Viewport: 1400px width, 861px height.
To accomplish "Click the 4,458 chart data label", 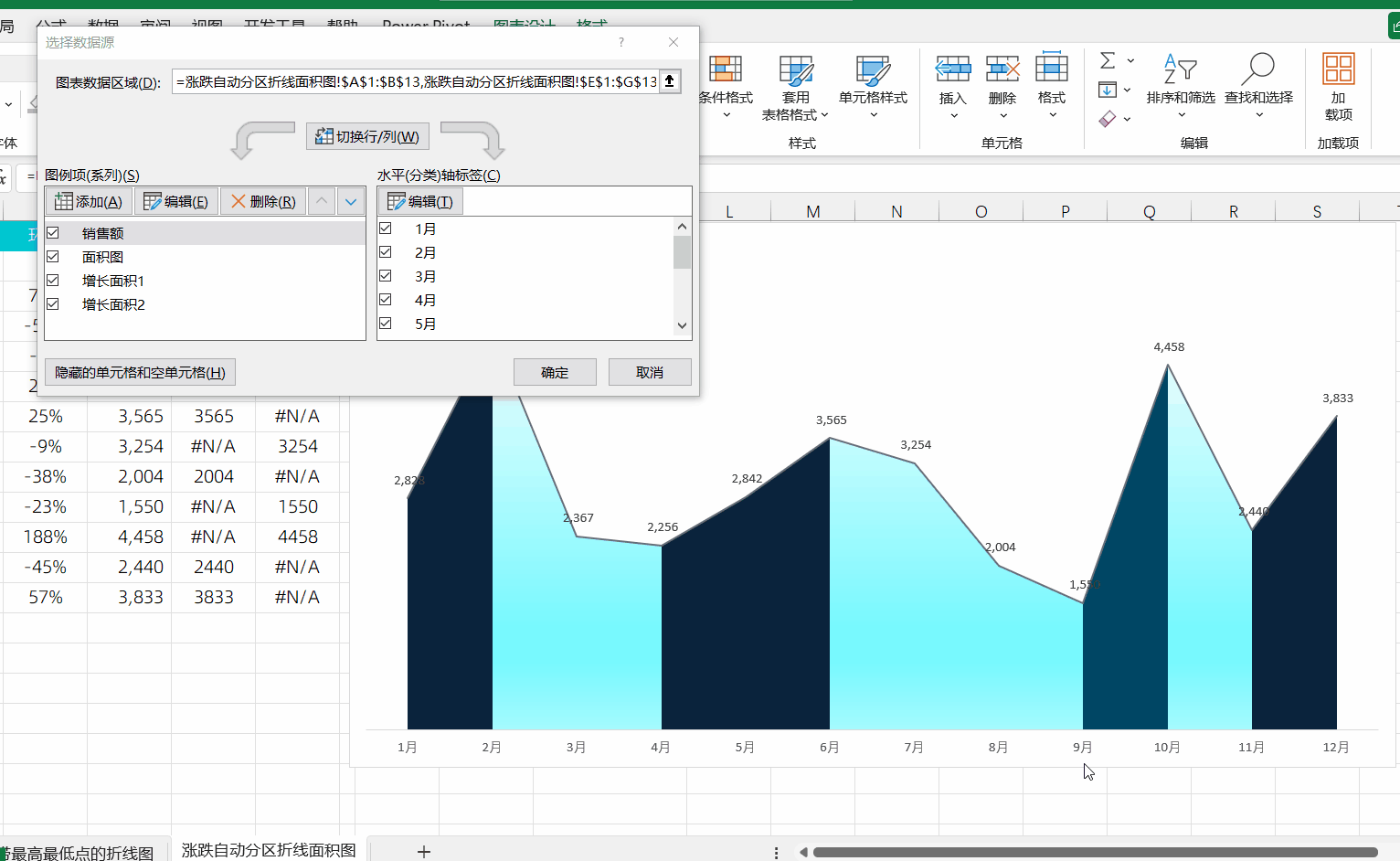I will coord(1169,347).
